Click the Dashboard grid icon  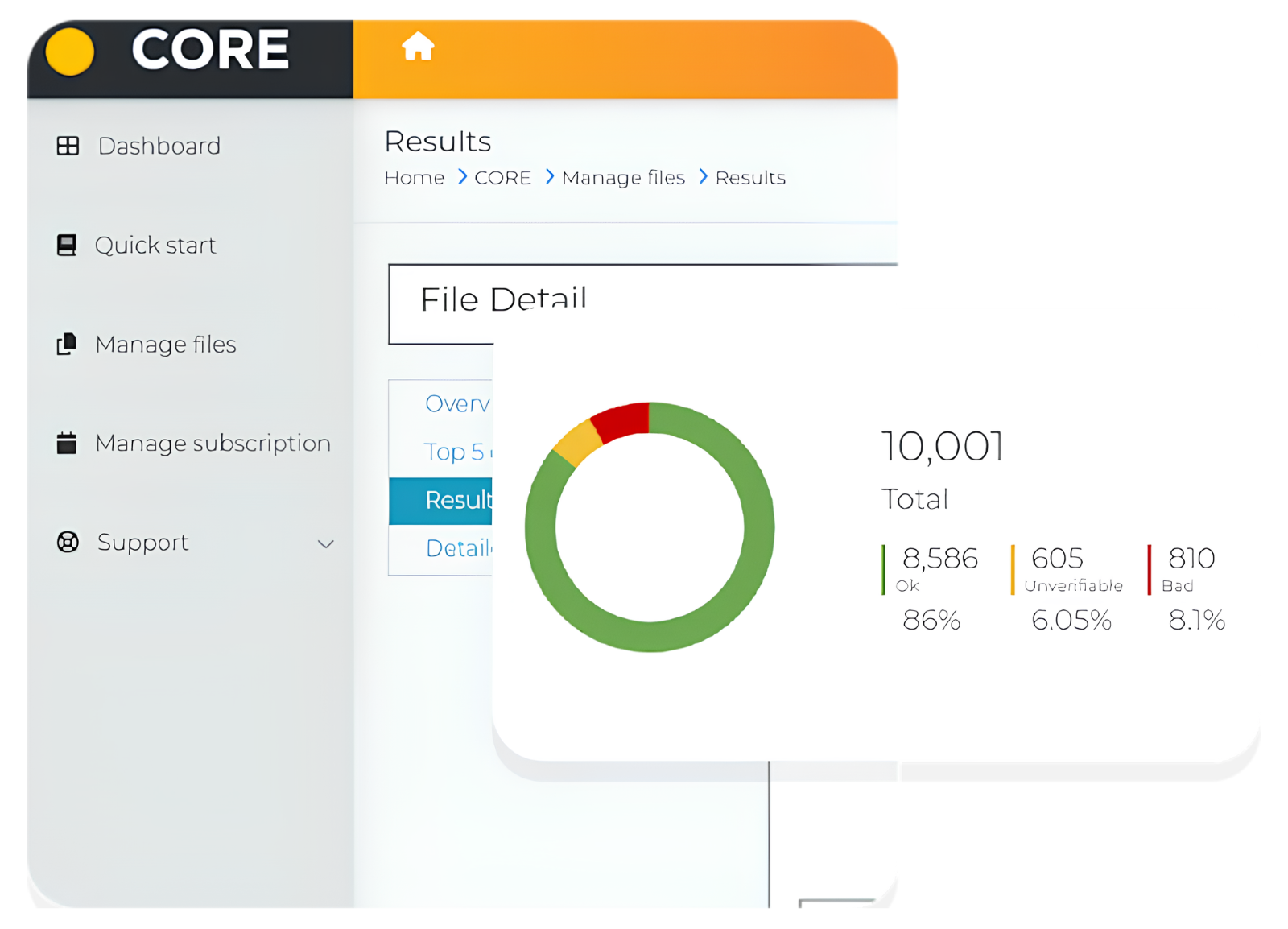[68, 146]
